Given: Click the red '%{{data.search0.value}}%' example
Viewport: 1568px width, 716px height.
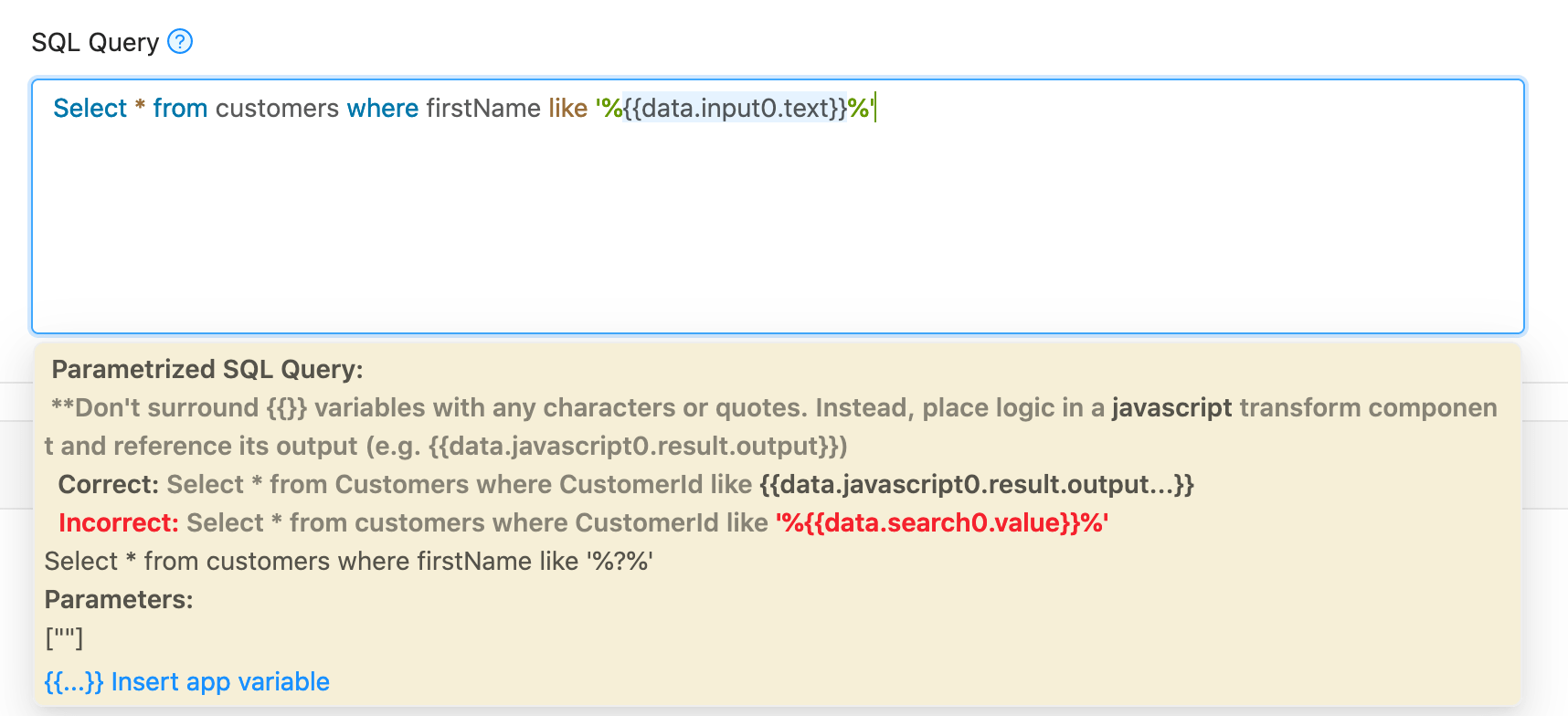Looking at the screenshot, I should (x=942, y=522).
